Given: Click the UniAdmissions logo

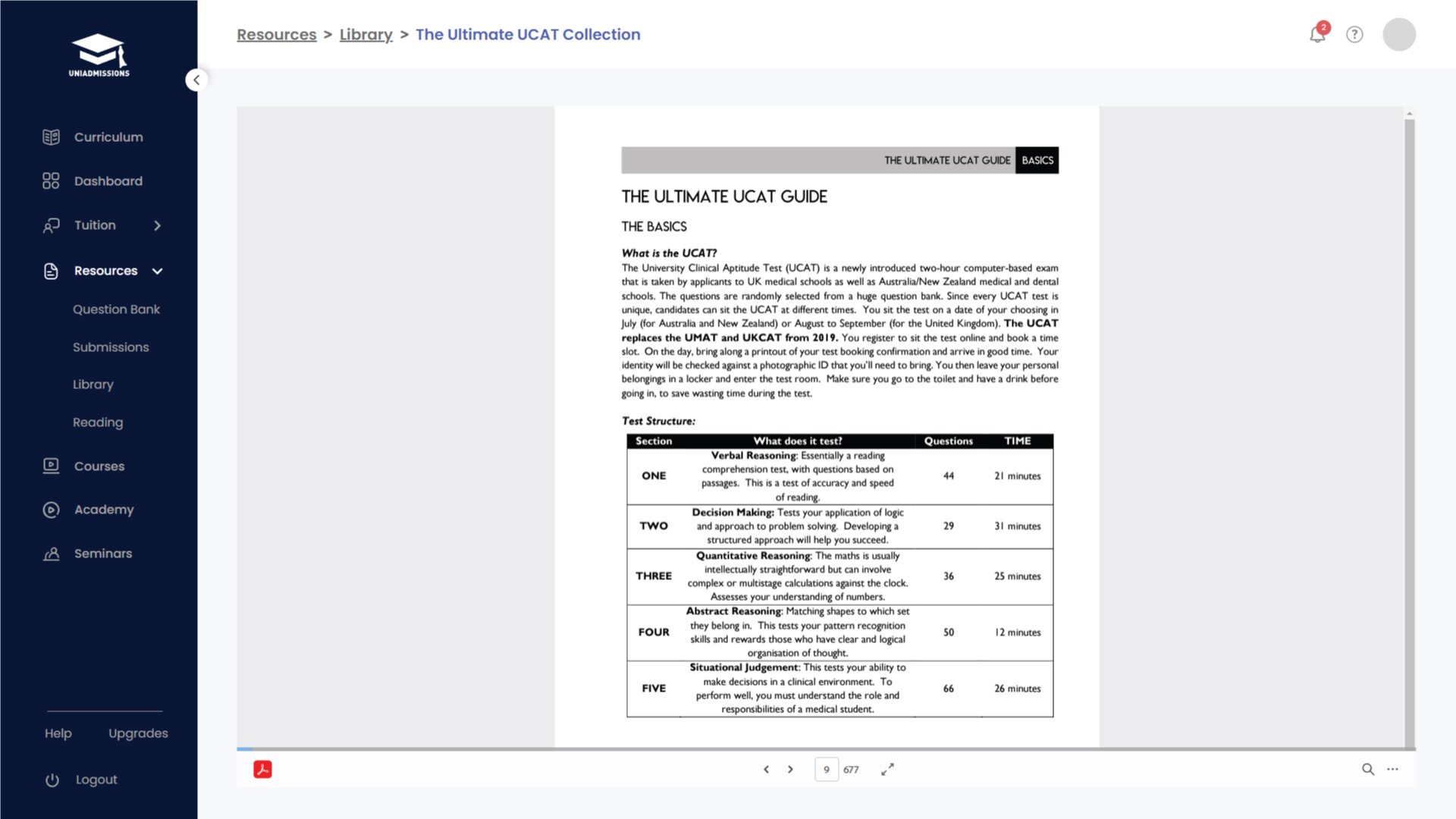Looking at the screenshot, I should coord(99,55).
